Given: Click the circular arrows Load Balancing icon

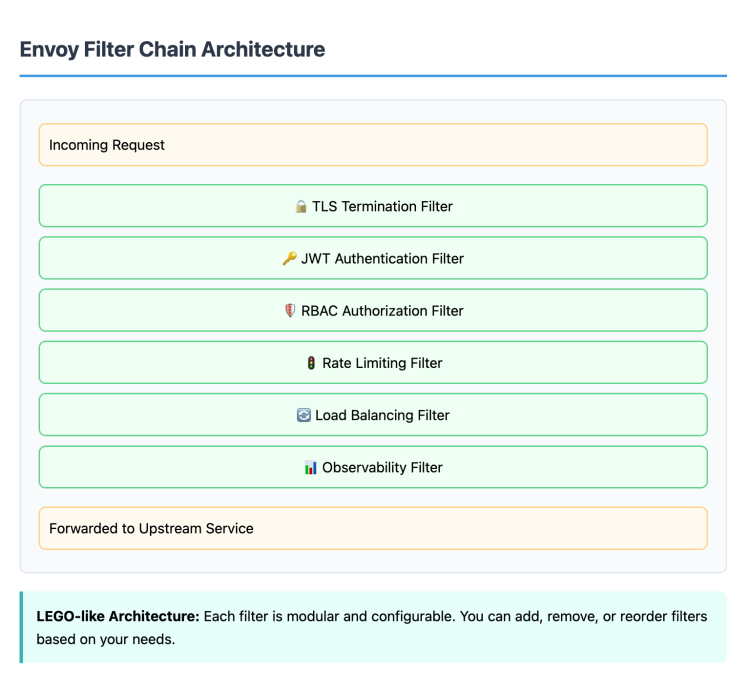Looking at the screenshot, I should click(x=304, y=415).
